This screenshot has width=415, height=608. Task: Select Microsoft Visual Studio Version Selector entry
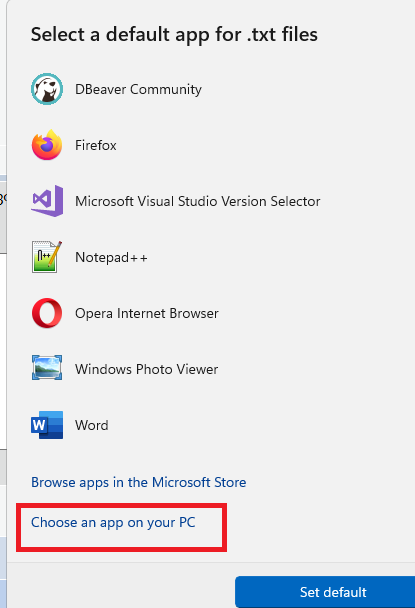click(x=197, y=201)
